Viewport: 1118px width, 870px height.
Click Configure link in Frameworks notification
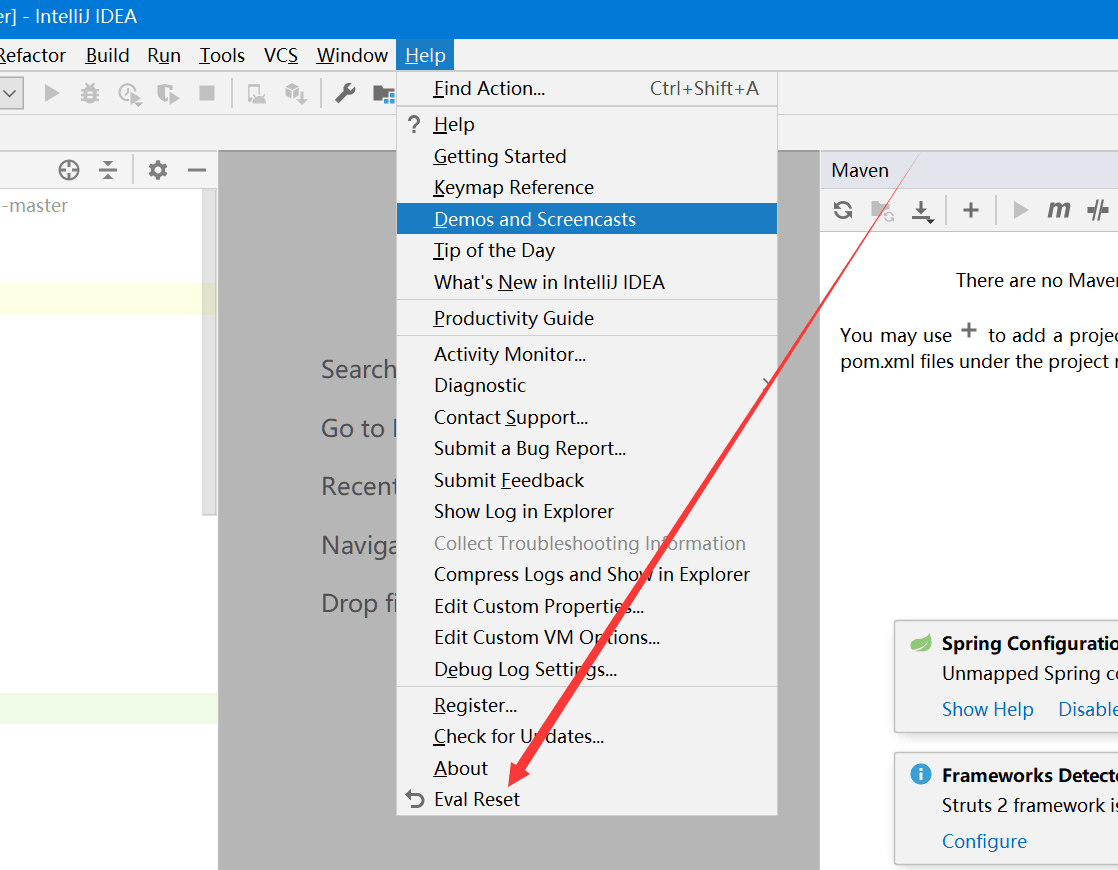click(x=984, y=841)
